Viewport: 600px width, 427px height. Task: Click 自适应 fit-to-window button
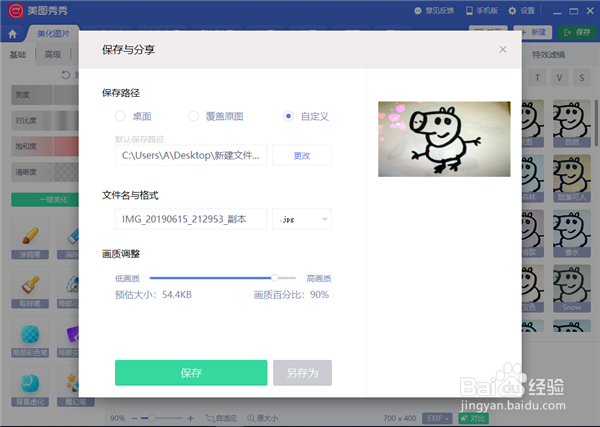click(222, 418)
